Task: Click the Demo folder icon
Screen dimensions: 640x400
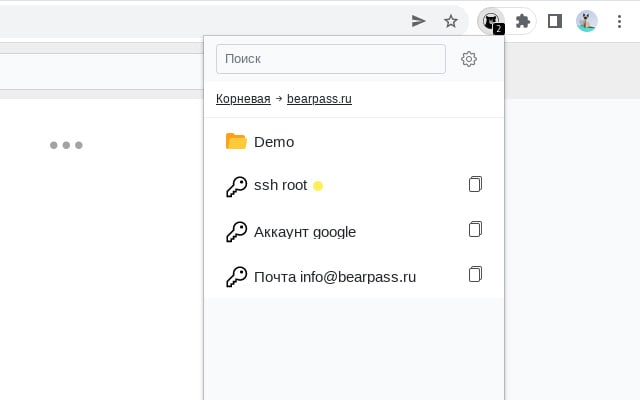Action: pyautogui.click(x=236, y=141)
